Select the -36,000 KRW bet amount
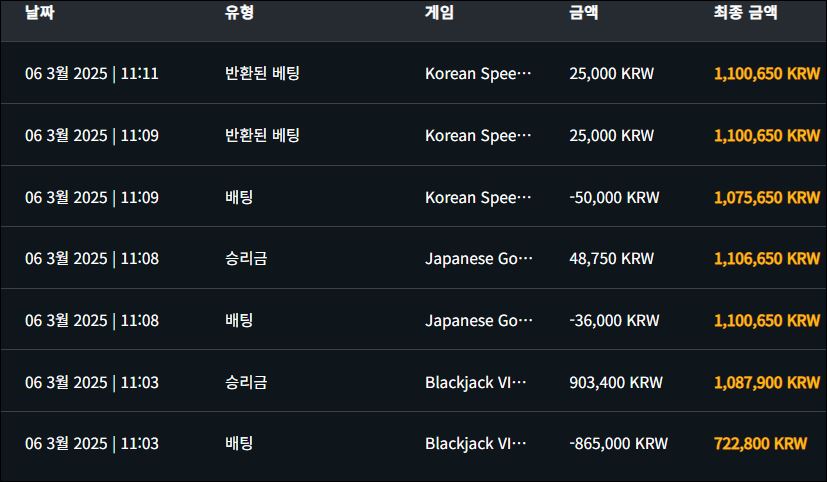The width and height of the screenshot is (827, 482). (614, 321)
